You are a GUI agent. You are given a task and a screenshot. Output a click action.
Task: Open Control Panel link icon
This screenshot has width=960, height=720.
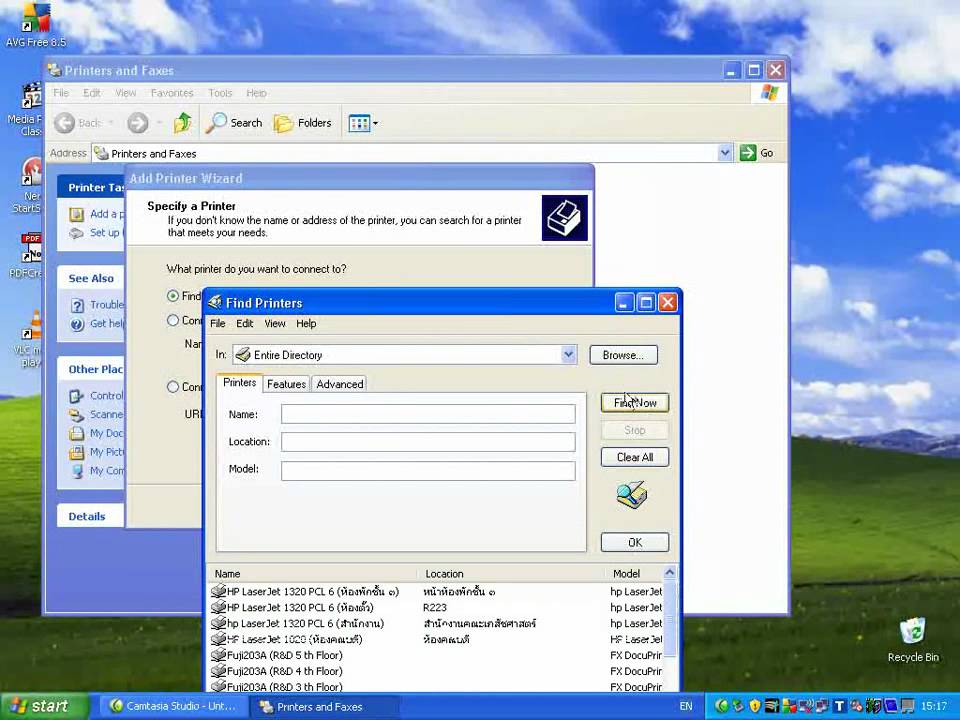click(x=77, y=397)
